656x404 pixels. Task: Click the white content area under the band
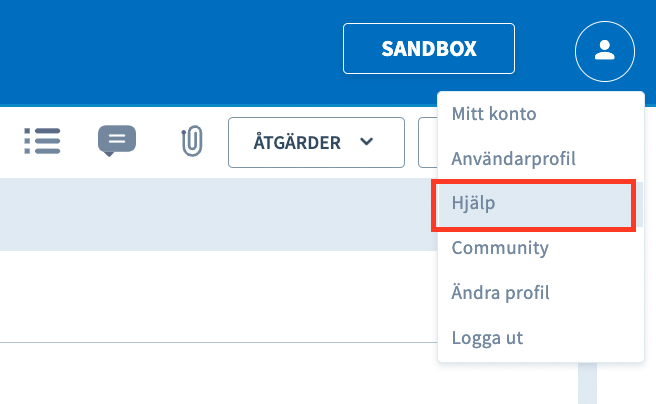218,296
